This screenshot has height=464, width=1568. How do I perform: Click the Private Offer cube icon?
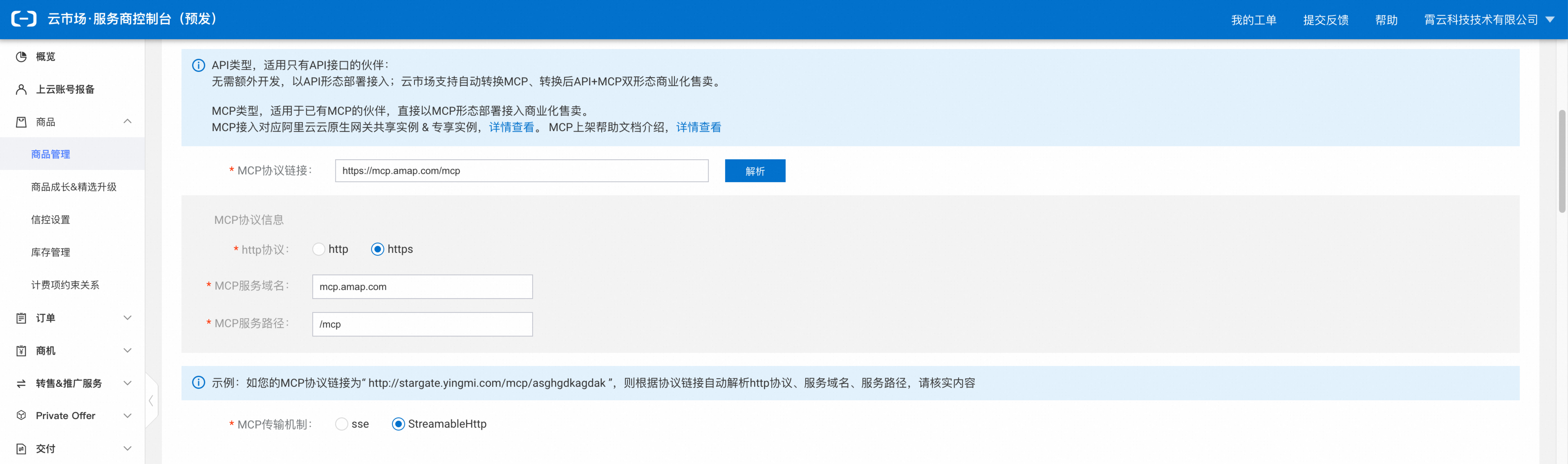(x=21, y=415)
